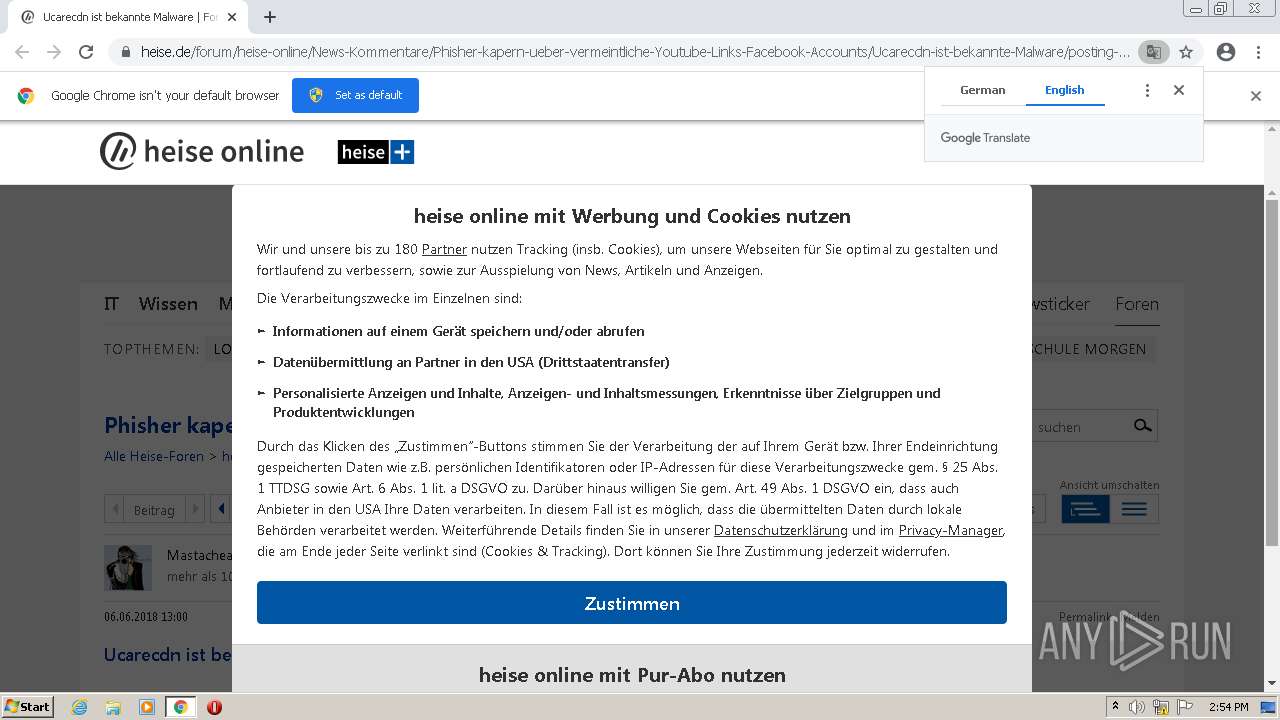
Task: Bookmark this page with star icon
Action: pyautogui.click(x=1186, y=52)
